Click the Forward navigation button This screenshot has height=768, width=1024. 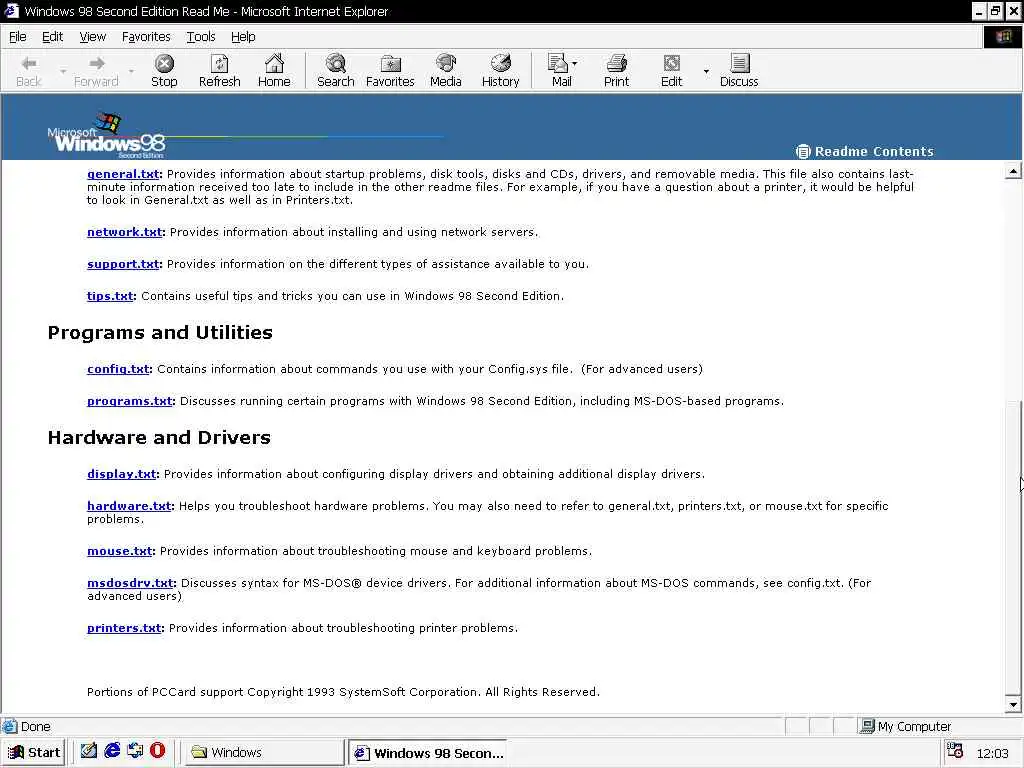click(x=96, y=71)
